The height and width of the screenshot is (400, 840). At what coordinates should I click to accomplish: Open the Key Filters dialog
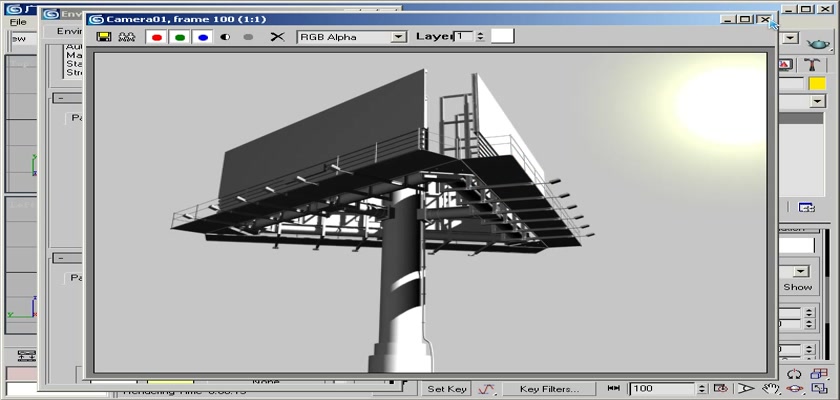click(549, 388)
